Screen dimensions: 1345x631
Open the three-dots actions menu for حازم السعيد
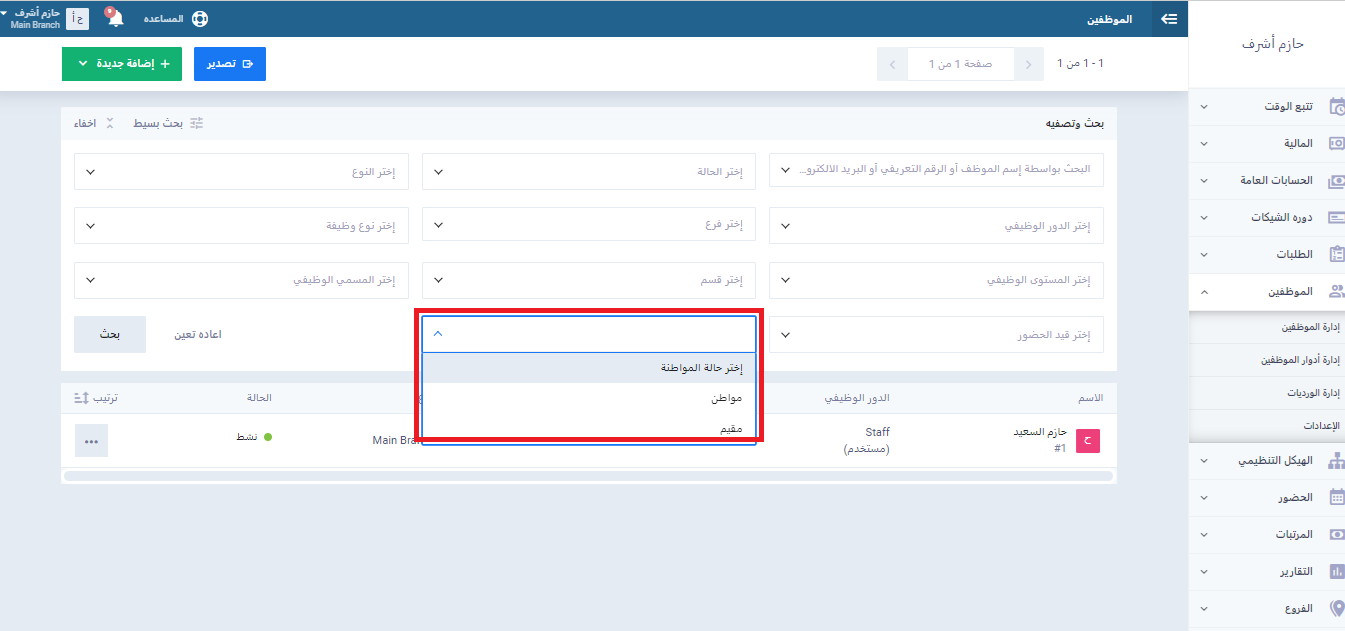(91, 440)
